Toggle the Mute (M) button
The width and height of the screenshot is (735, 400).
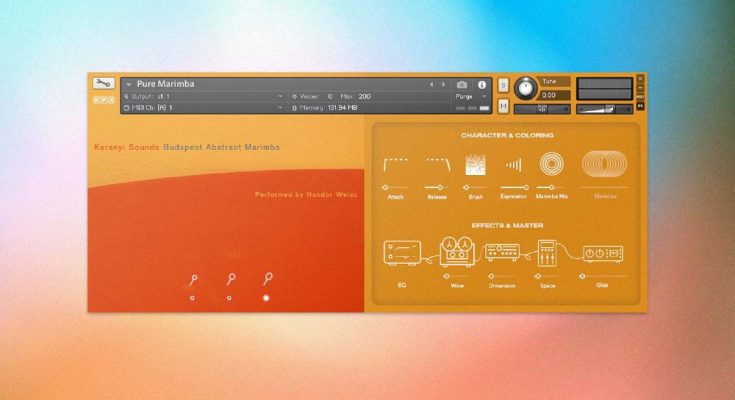[x=503, y=106]
